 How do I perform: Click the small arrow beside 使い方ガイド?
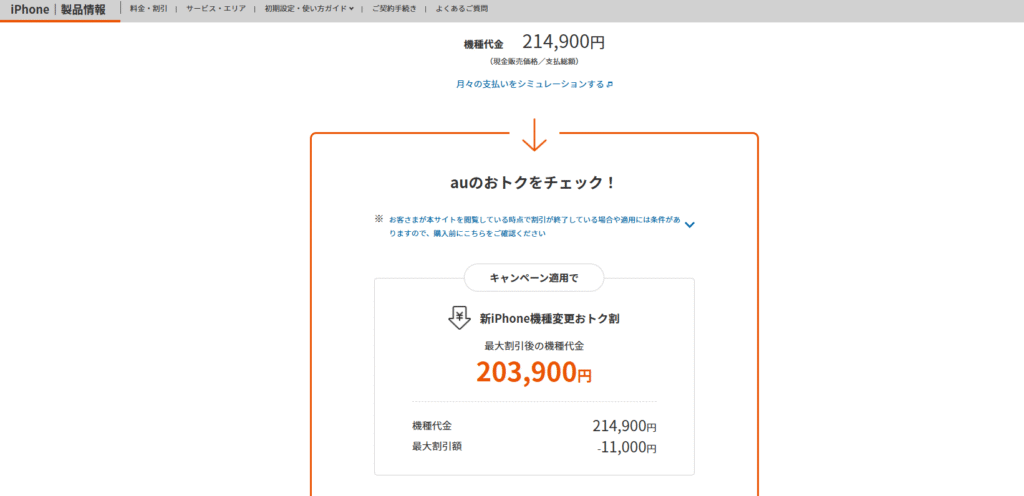click(x=351, y=9)
